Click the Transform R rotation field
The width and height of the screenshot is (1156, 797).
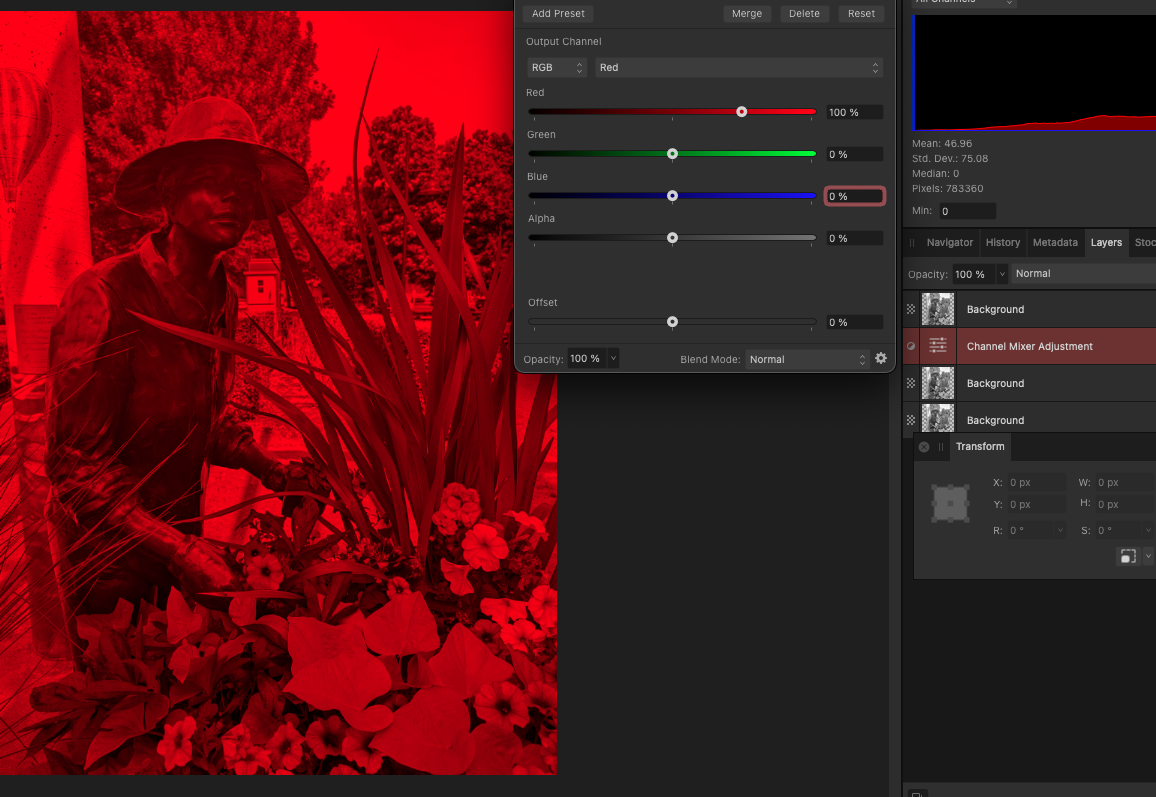click(1031, 530)
